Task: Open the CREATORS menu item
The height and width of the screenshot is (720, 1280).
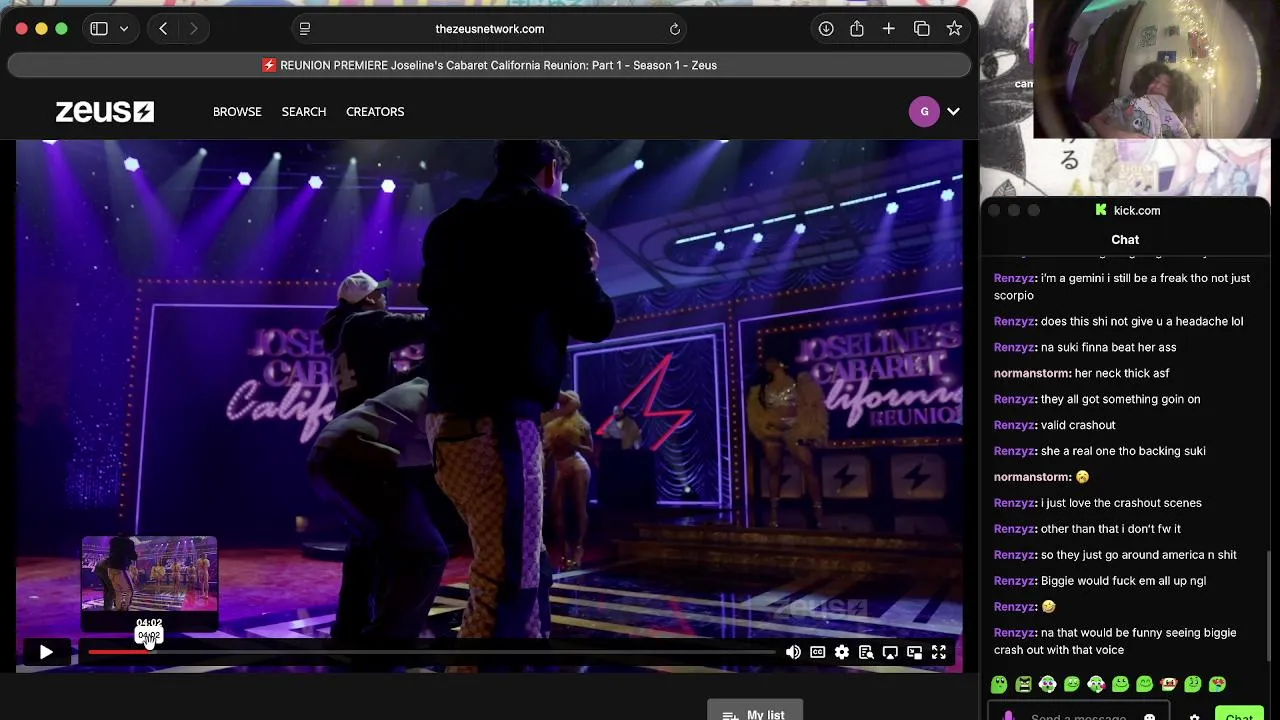Action: point(375,111)
